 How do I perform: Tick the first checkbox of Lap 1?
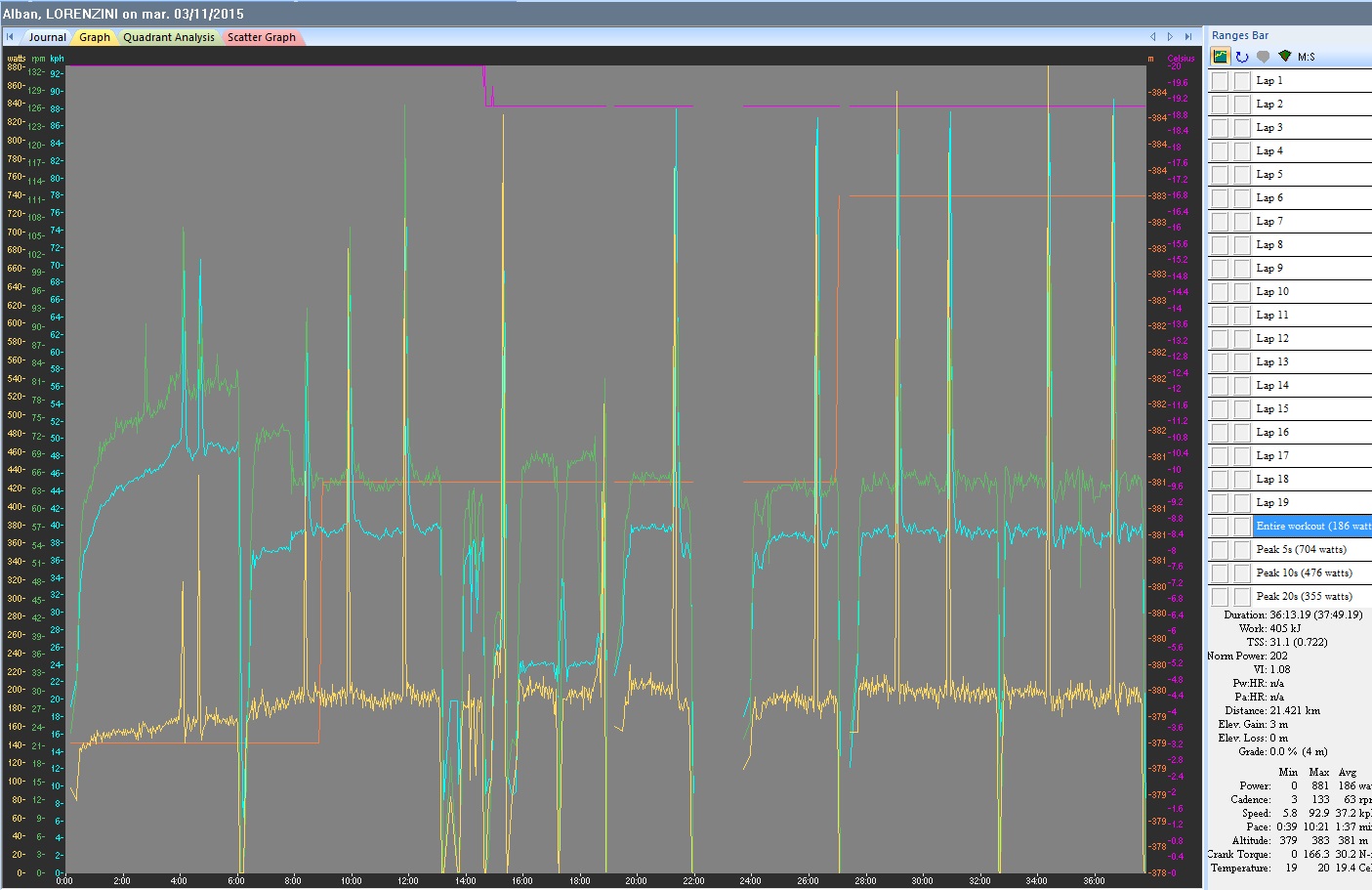point(1220,81)
